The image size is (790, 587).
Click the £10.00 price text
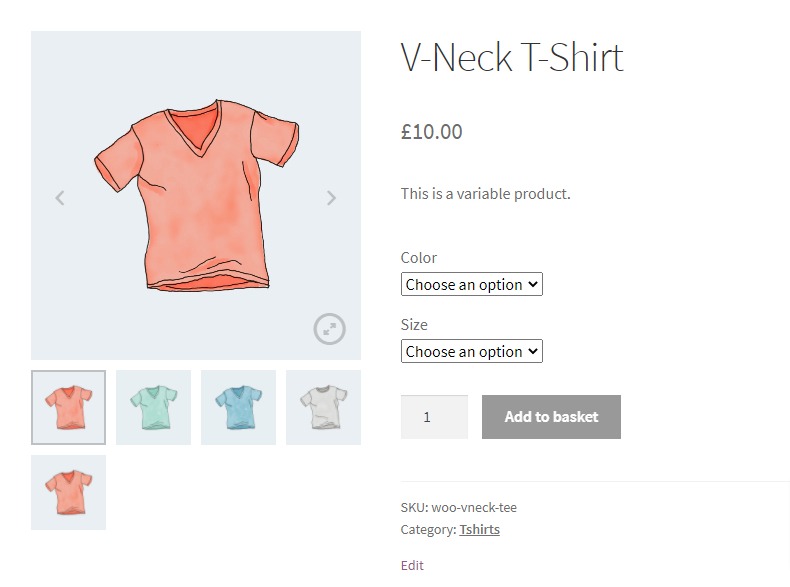pos(432,131)
